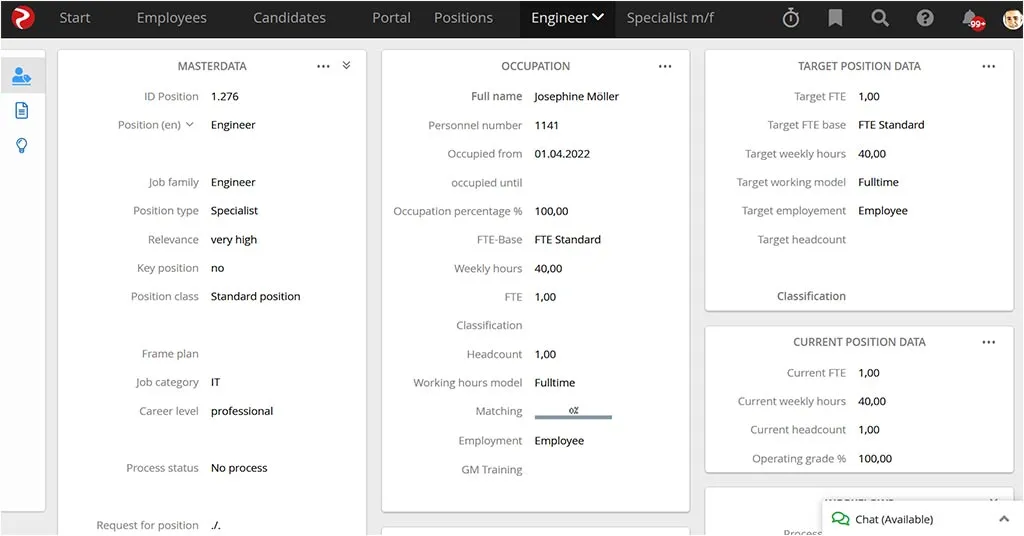Open Target Position Data more options
This screenshot has width=1024, height=536.
[988, 66]
